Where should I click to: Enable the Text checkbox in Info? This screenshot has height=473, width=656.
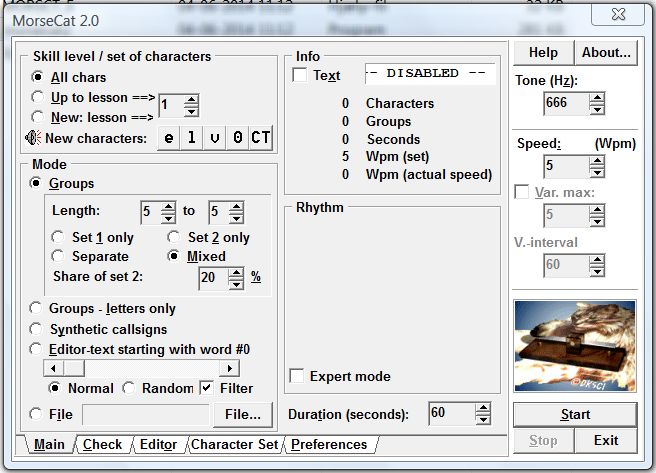click(x=300, y=75)
